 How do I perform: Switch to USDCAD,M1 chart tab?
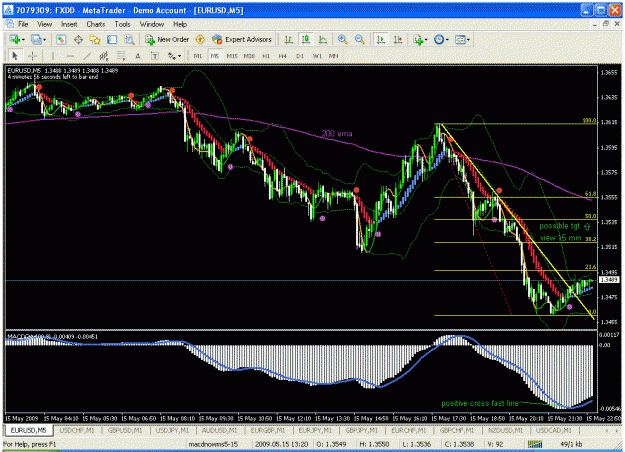coord(554,430)
